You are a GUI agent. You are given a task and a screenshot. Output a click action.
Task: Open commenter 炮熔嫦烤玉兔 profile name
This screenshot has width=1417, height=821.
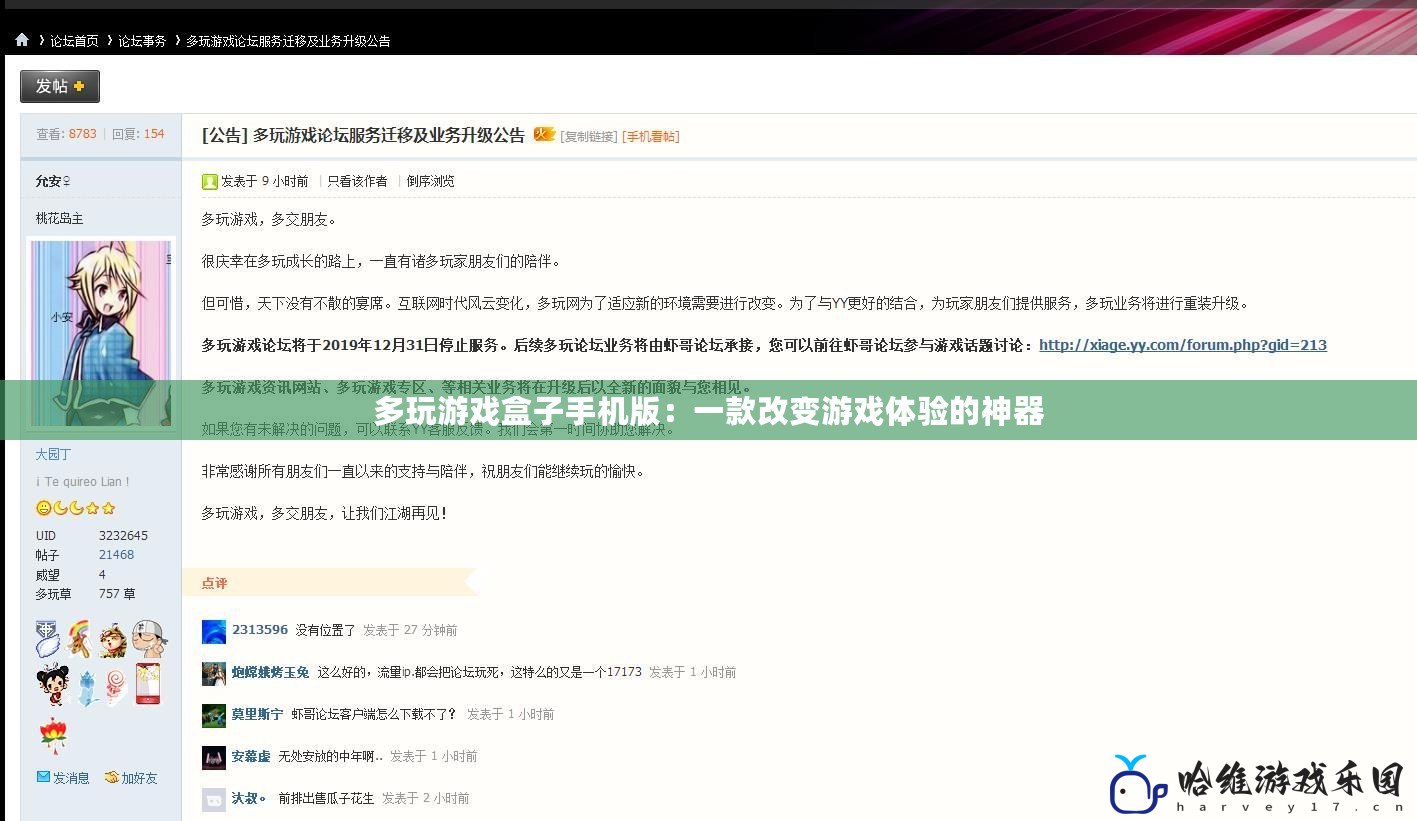pos(271,672)
